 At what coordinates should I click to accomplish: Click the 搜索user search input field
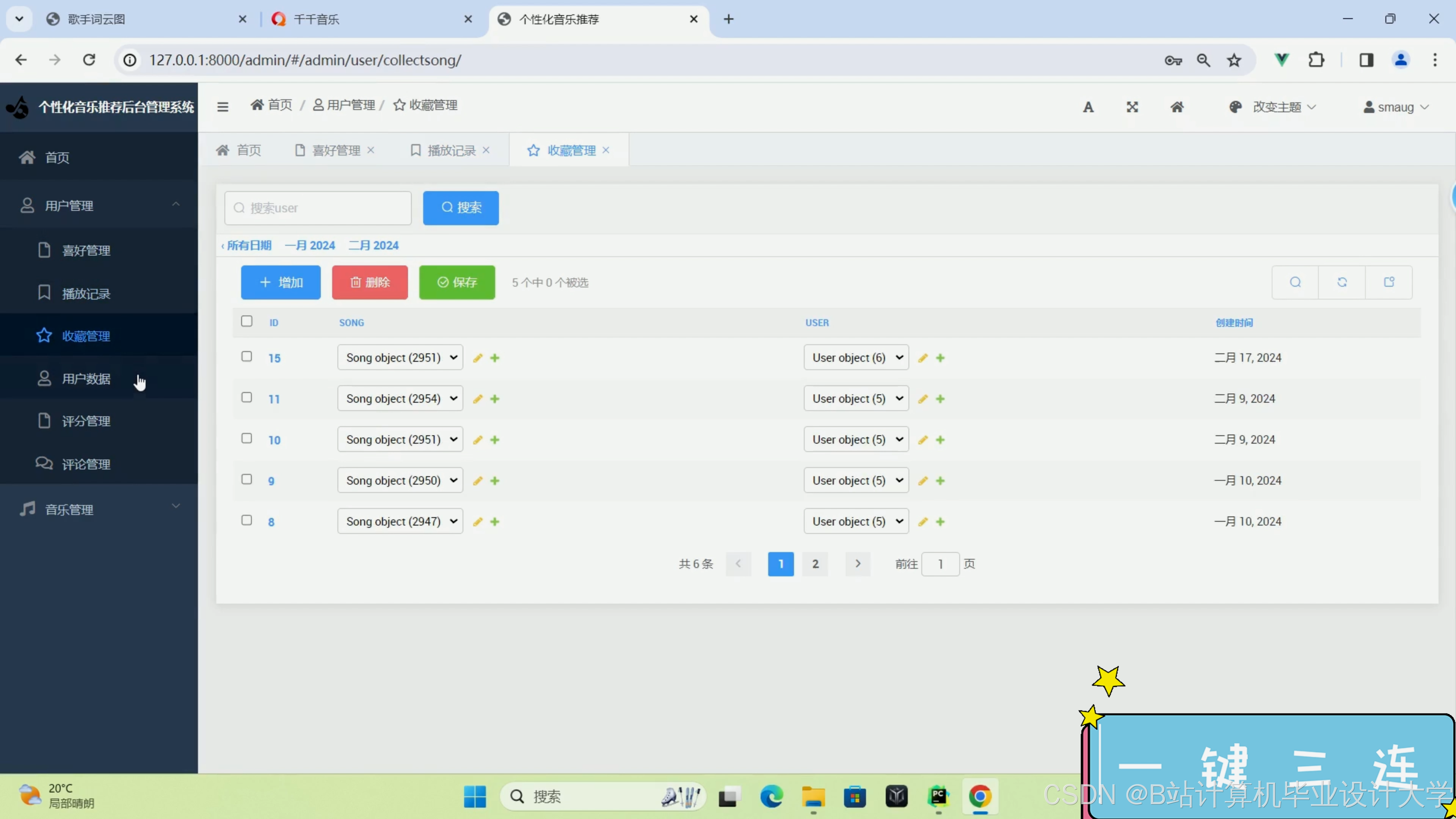pos(318,208)
